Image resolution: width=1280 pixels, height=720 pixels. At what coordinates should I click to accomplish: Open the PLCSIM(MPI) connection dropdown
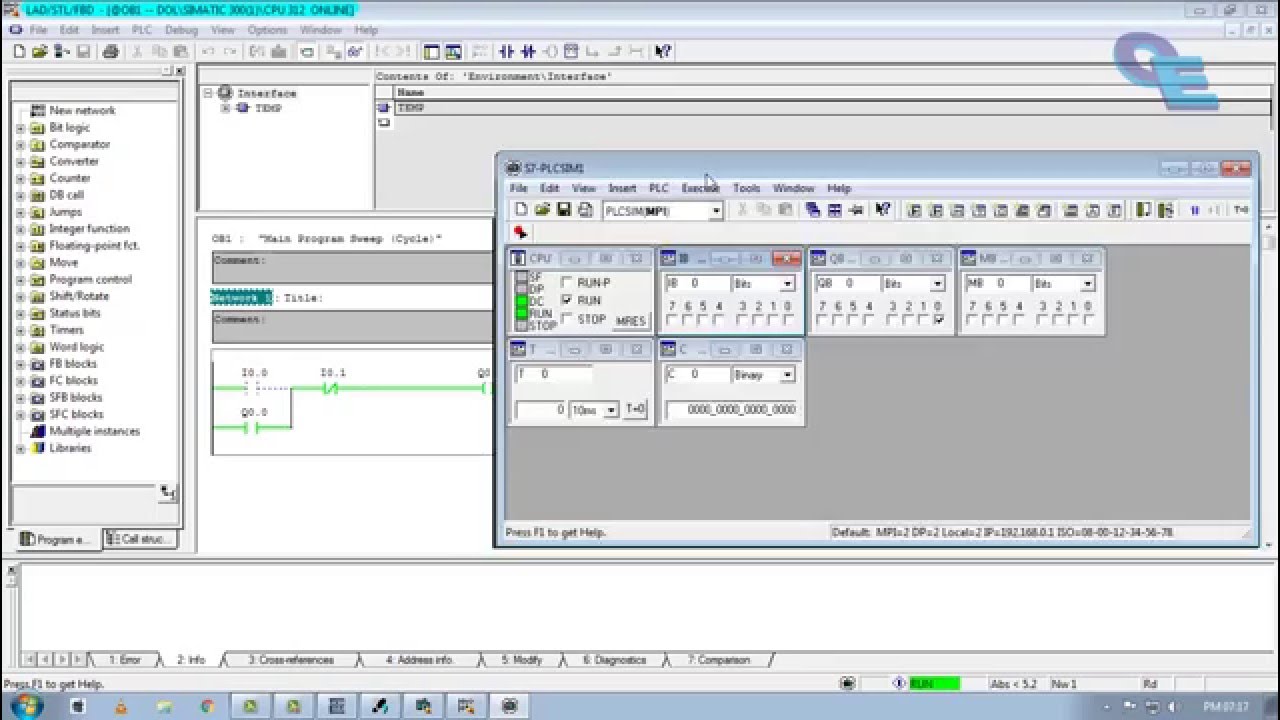(716, 211)
